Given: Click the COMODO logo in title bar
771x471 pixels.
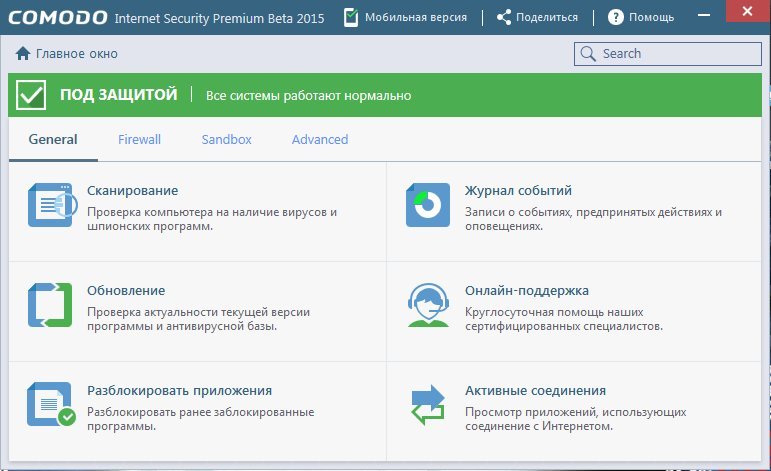Looking at the screenshot, I should pyautogui.click(x=58, y=18).
